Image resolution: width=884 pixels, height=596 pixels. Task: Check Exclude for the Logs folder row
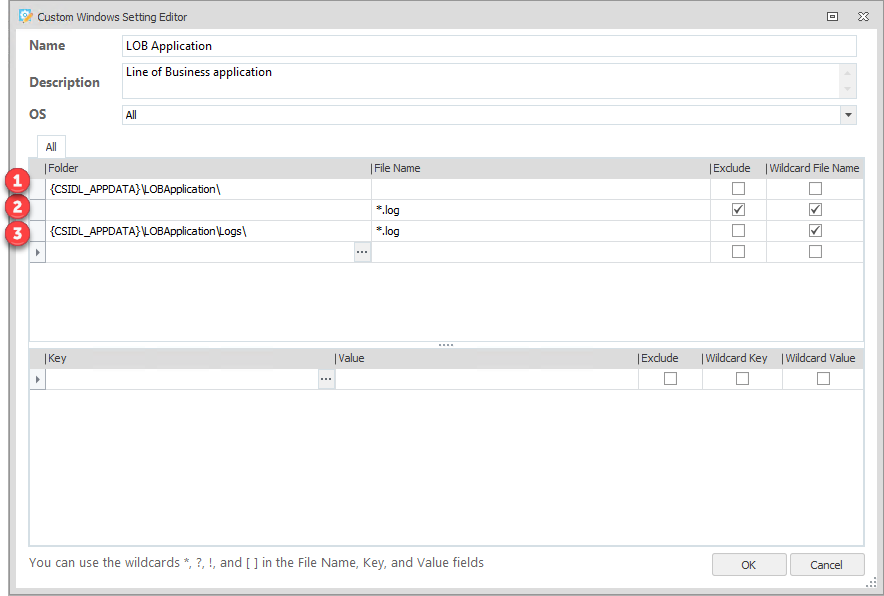[738, 231]
